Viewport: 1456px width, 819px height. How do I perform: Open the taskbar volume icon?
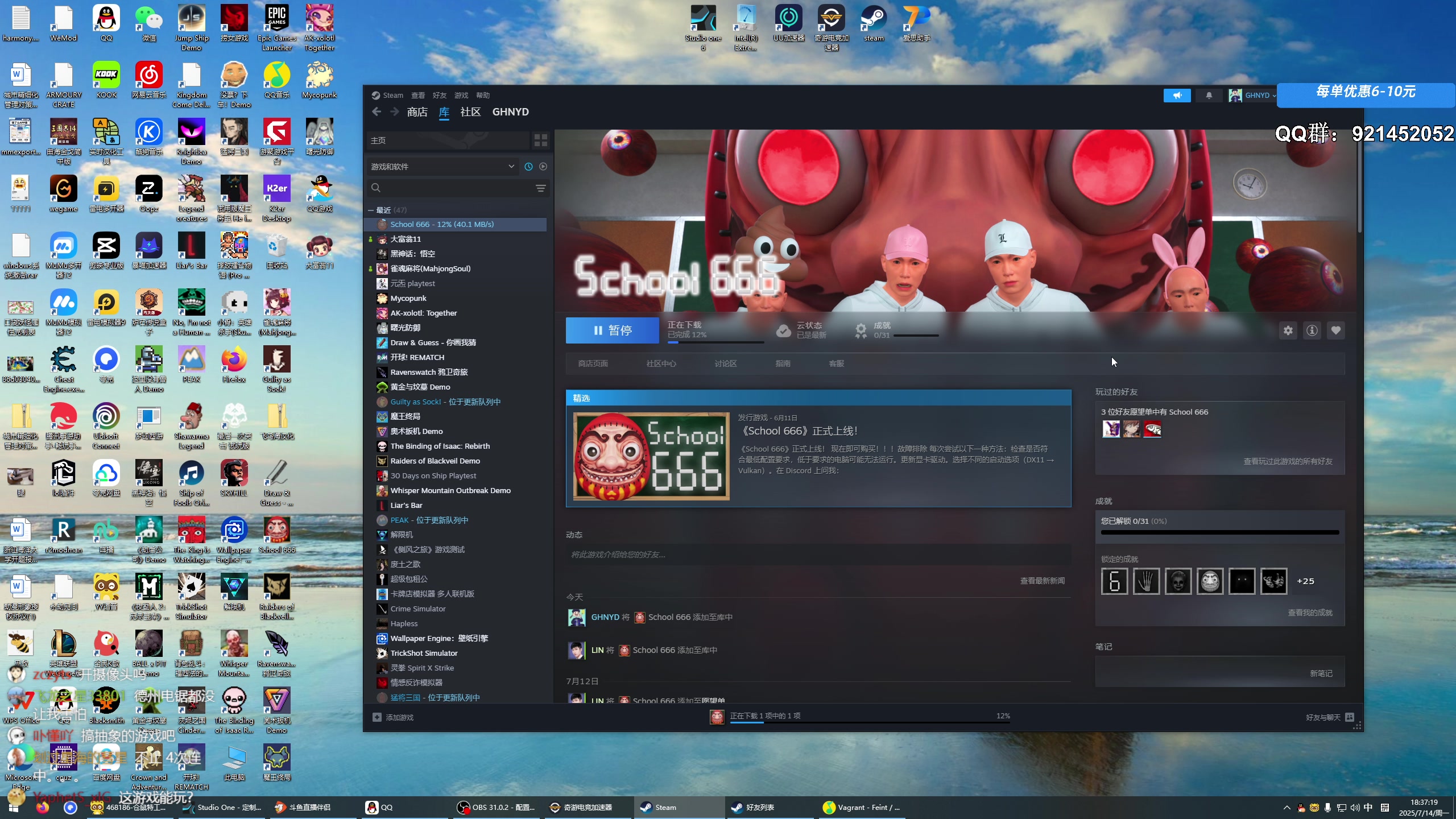1354,808
